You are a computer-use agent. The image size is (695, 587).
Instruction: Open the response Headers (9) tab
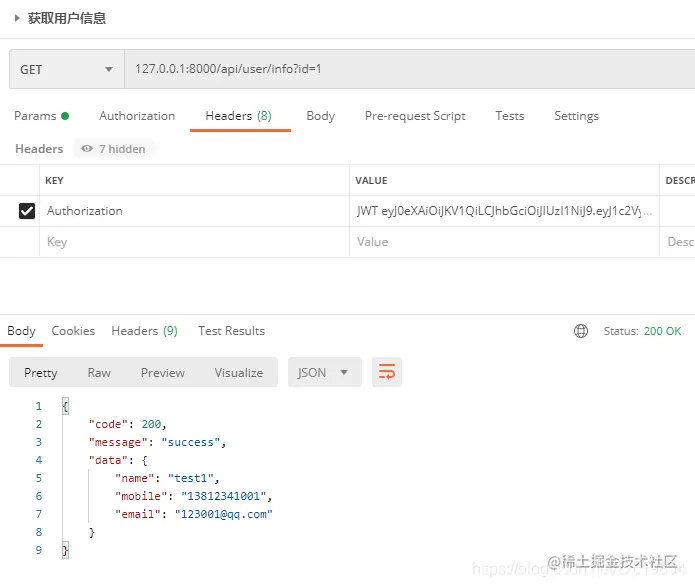pyautogui.click(x=144, y=331)
